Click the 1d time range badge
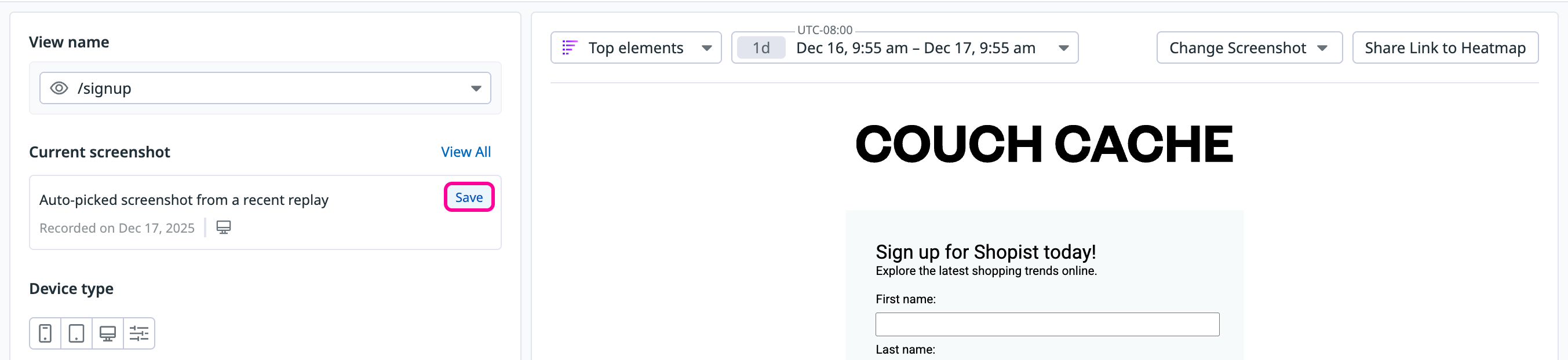The image size is (1568, 360). pyautogui.click(x=761, y=47)
